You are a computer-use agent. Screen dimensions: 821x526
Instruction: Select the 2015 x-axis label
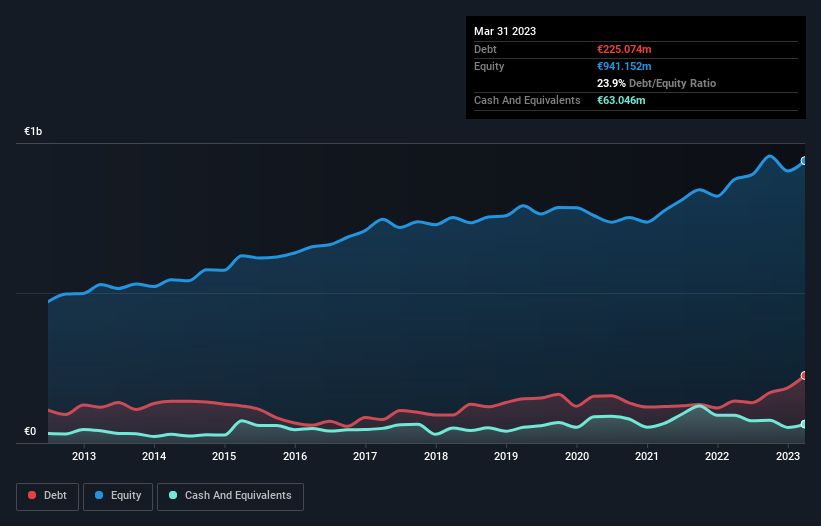(x=224, y=456)
